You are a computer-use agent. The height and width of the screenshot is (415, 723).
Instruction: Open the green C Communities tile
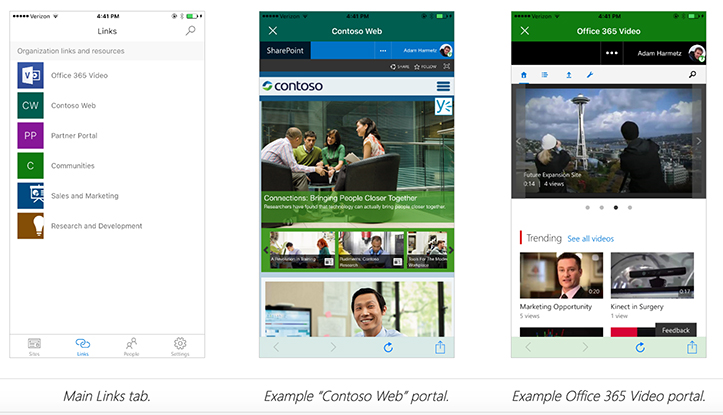30,166
